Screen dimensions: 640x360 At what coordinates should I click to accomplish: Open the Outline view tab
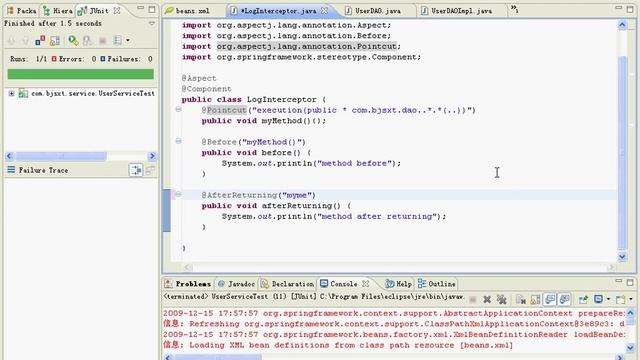(437, 284)
